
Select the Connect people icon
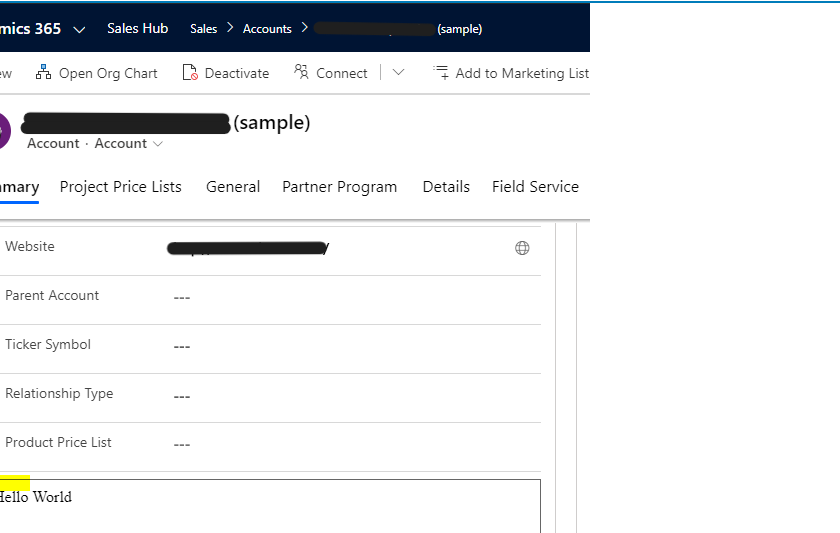(x=301, y=72)
